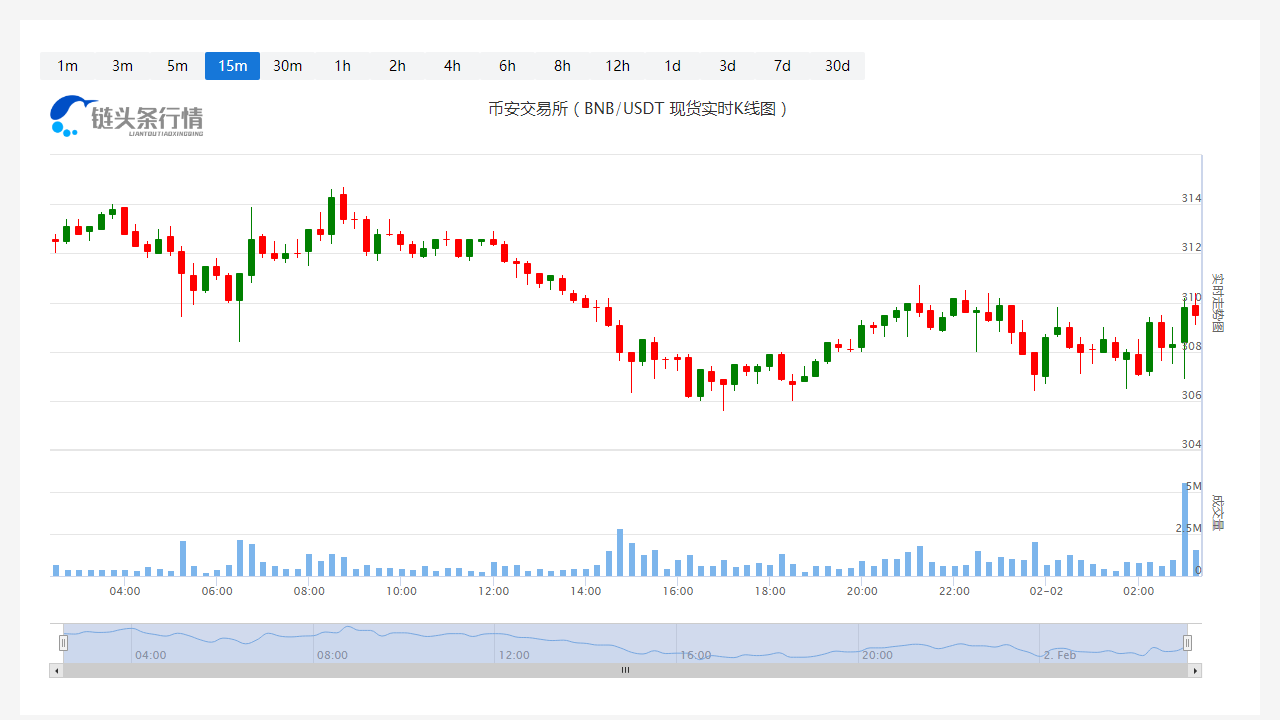Viewport: 1280px width, 720px height.
Task: Click the scrollbar right arrow
Action: point(1194,670)
